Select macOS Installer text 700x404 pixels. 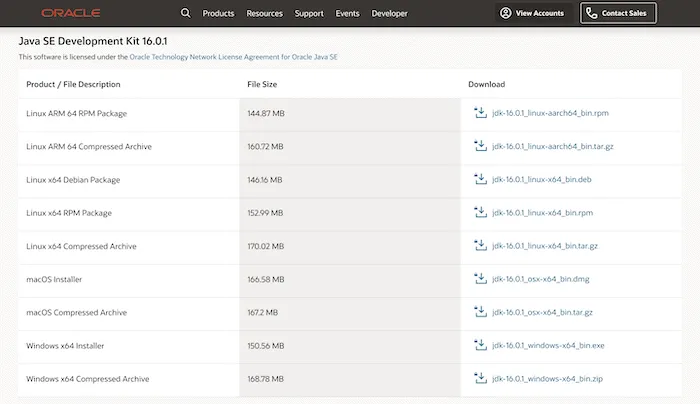[x=54, y=279]
